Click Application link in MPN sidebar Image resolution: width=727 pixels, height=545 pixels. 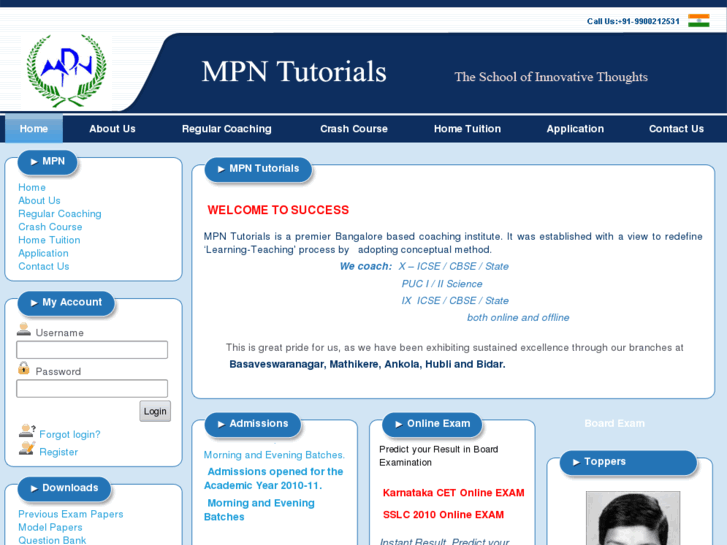(x=44, y=253)
